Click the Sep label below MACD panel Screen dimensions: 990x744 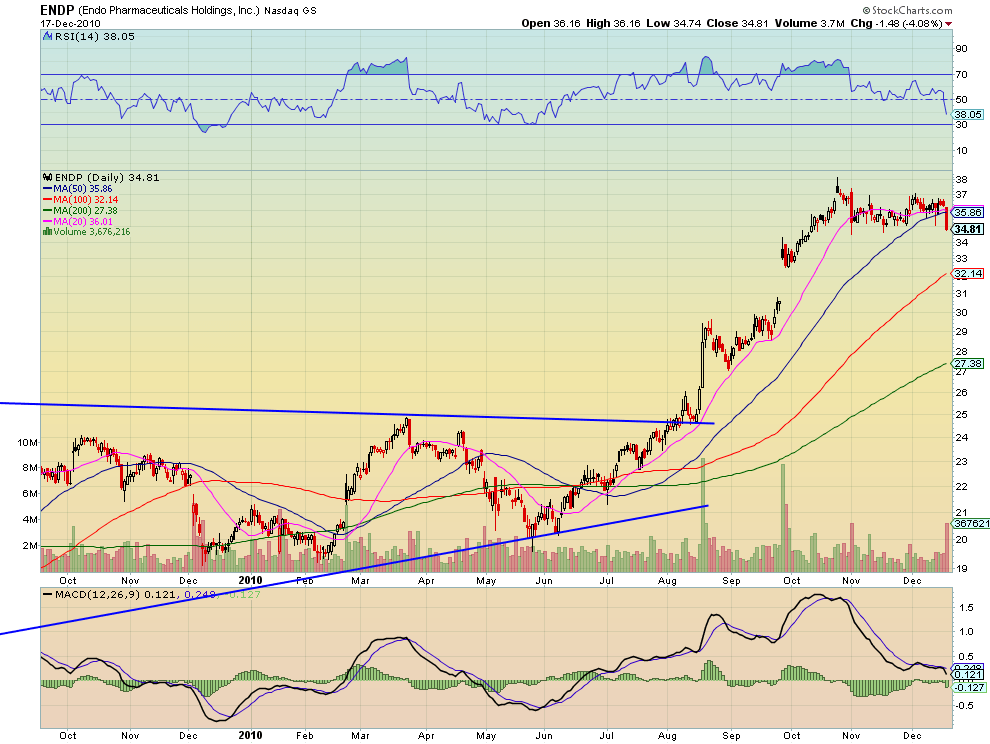click(731, 736)
